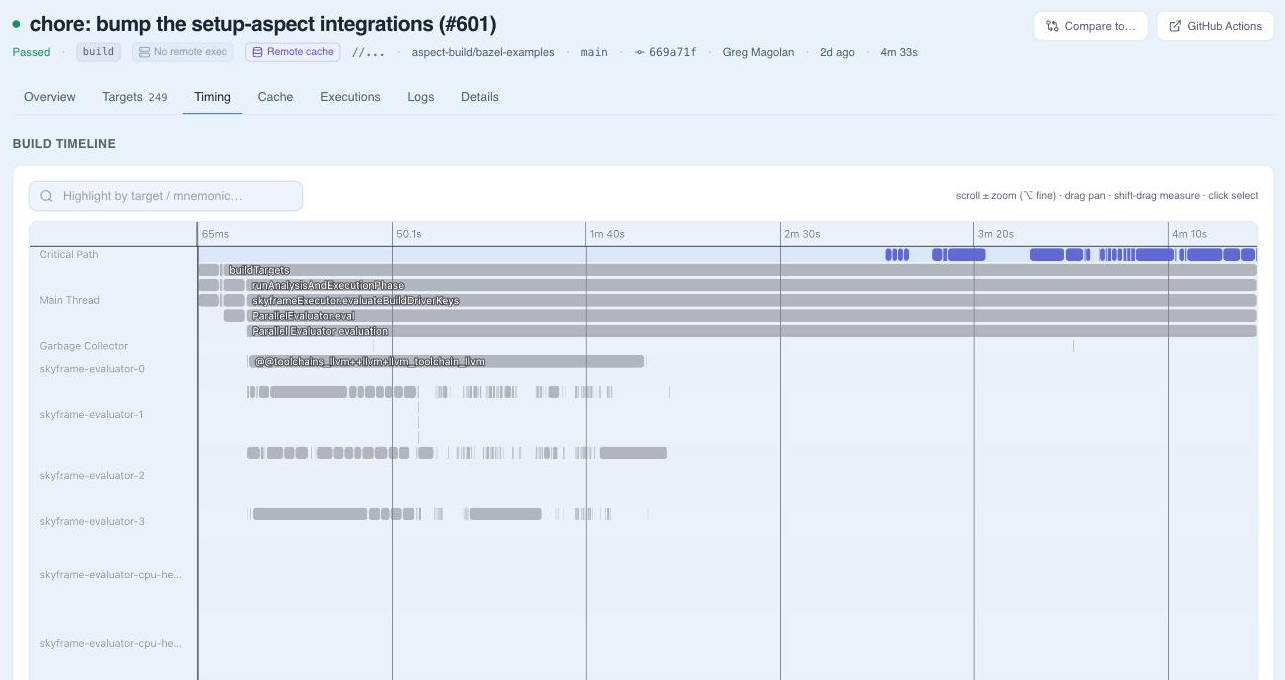
Task: Go to the Logs tab
Action: click(x=421, y=97)
